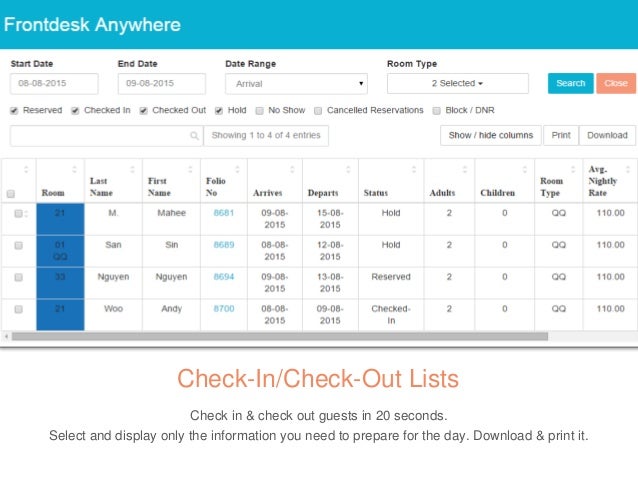Open Show / hide columns options

(491, 136)
